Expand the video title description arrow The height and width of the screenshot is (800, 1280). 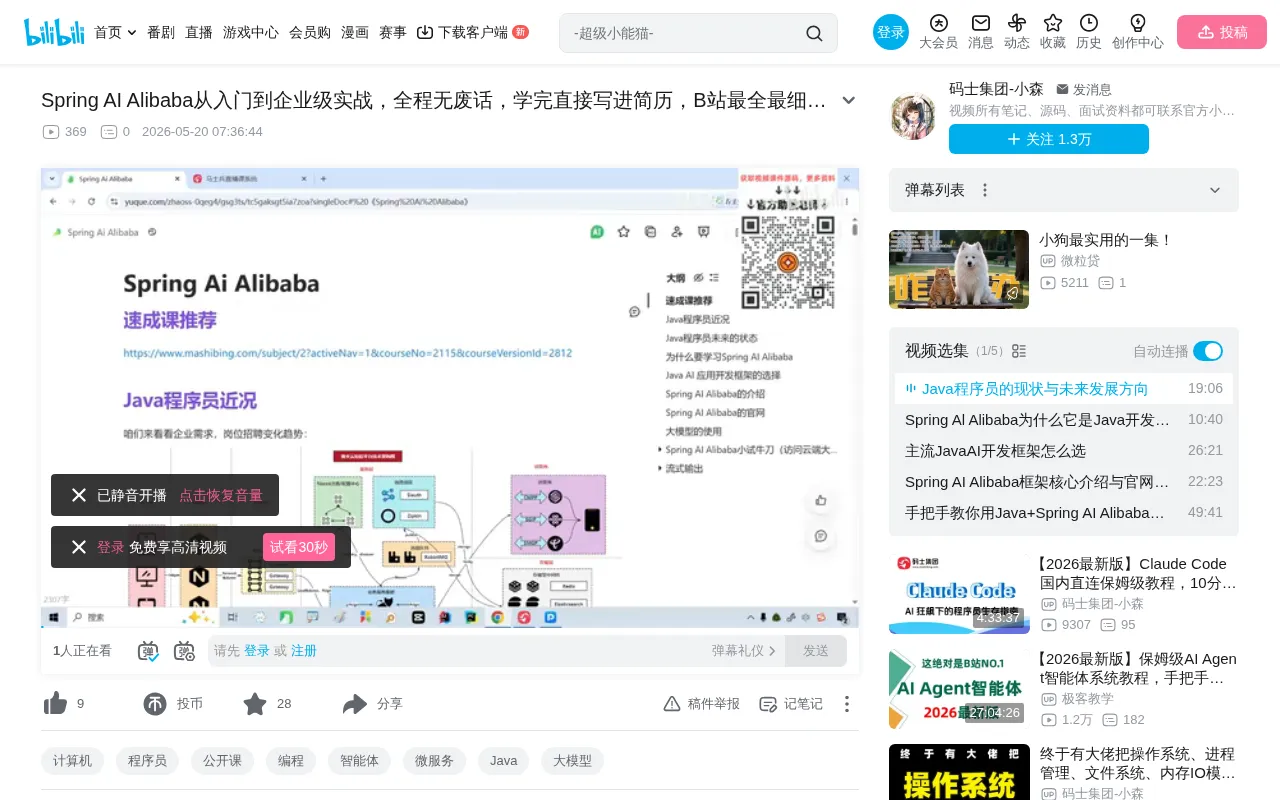click(849, 100)
